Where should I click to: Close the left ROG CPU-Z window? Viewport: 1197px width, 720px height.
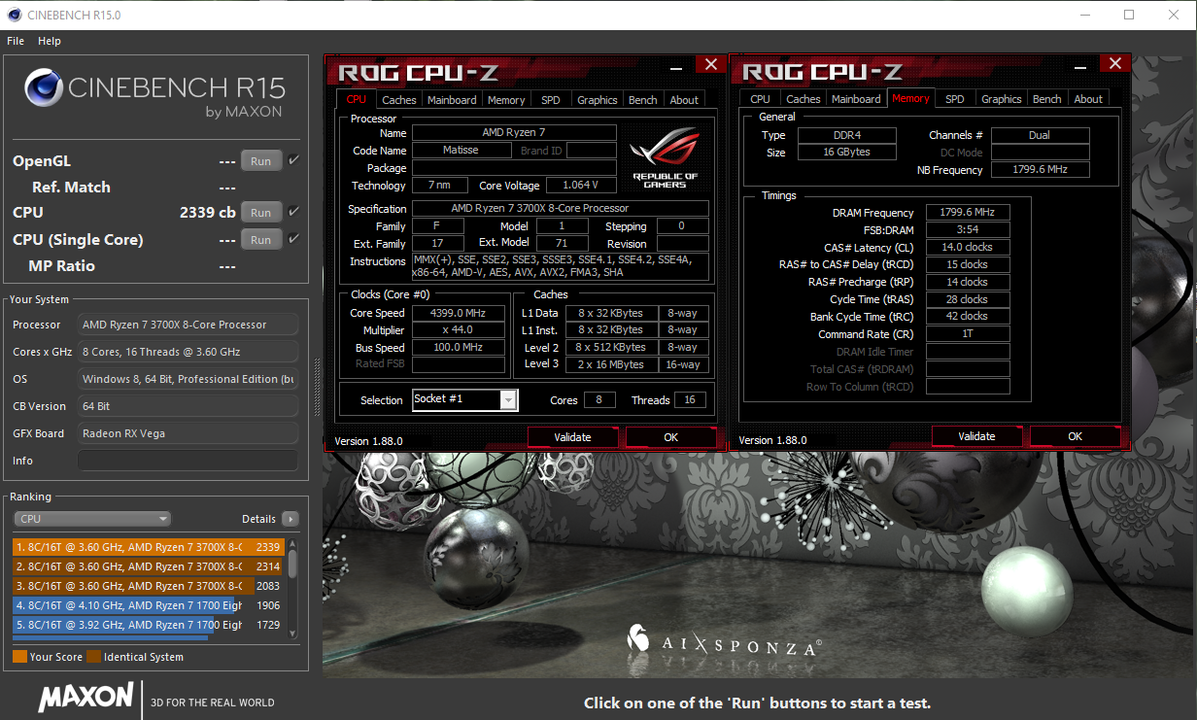click(711, 64)
